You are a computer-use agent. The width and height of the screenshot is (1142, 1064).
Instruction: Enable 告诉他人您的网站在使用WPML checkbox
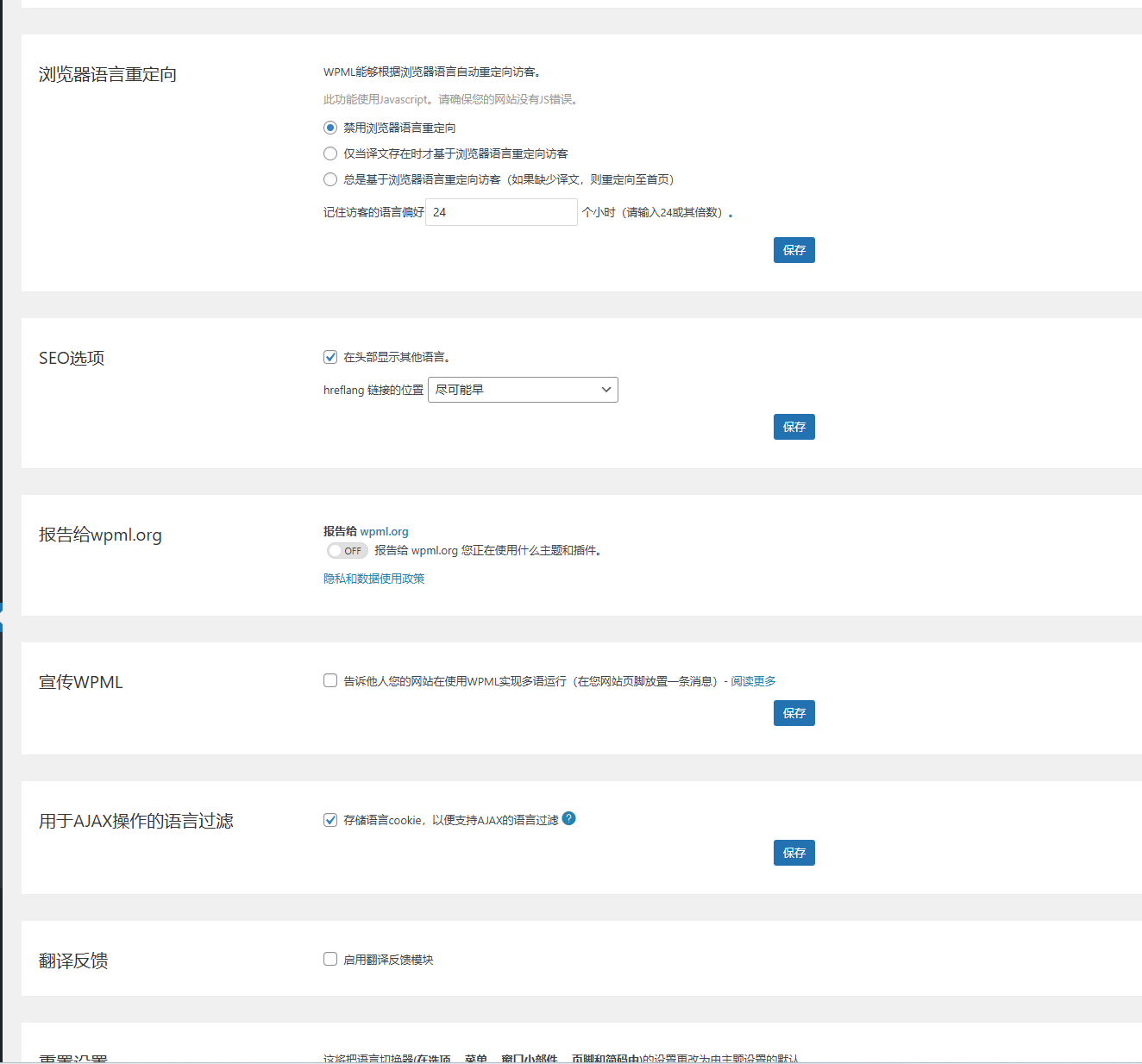330,680
